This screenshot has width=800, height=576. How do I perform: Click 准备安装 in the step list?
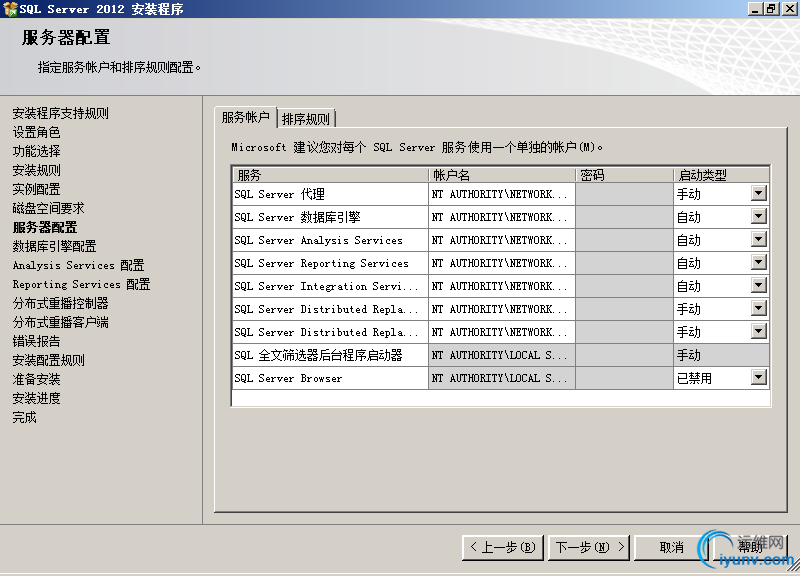tap(36, 379)
